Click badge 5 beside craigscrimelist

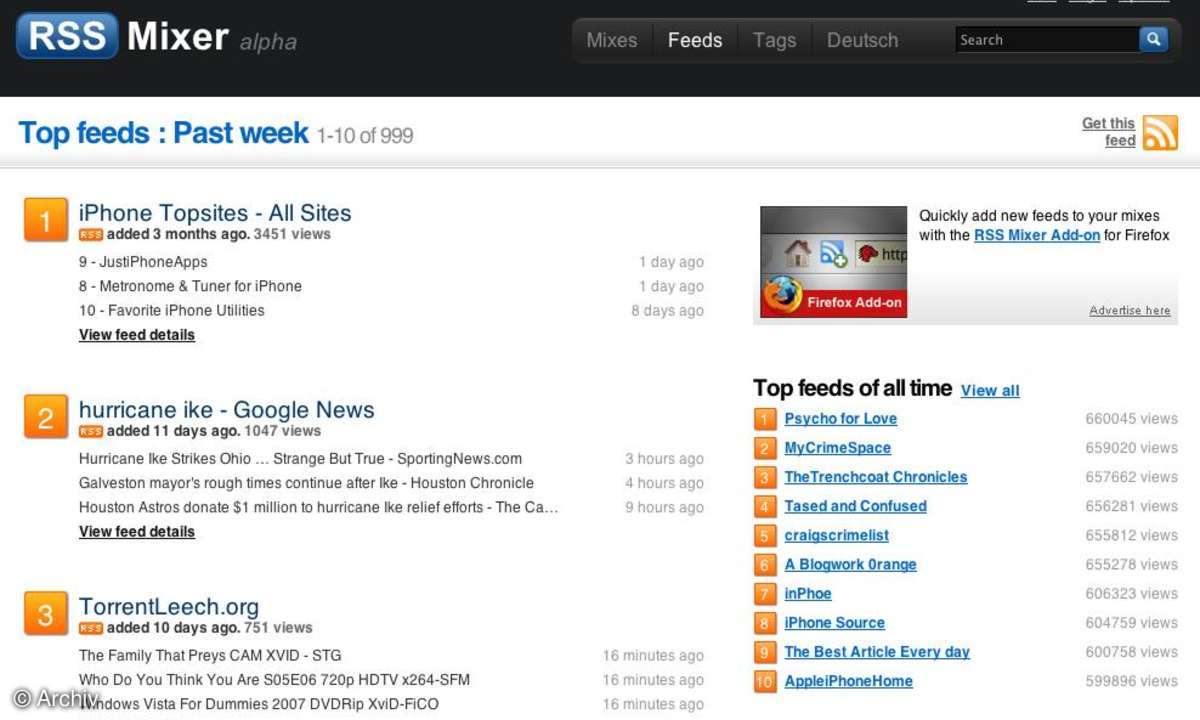click(x=764, y=536)
